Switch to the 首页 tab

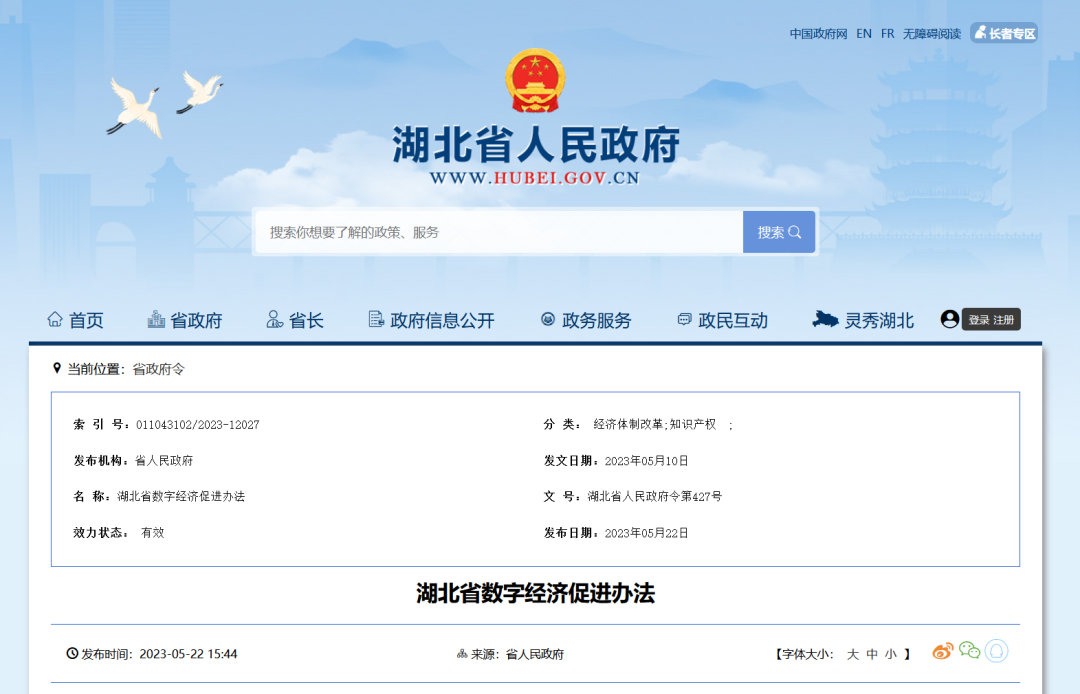85,319
